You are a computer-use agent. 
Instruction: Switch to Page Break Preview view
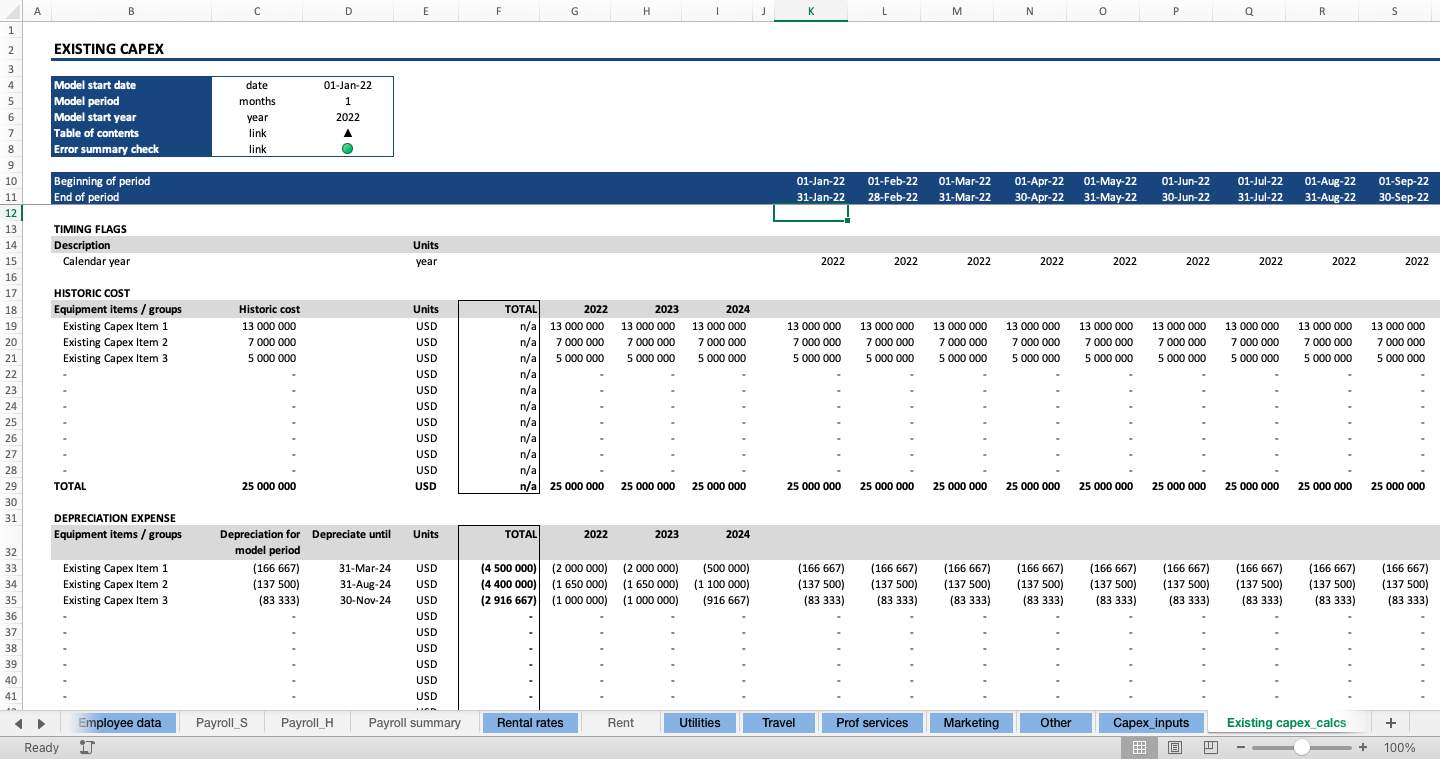1210,748
